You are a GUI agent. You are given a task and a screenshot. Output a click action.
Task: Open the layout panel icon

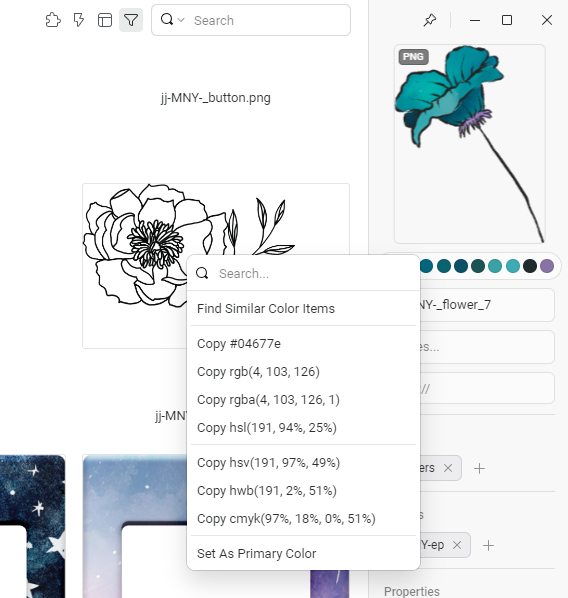click(105, 20)
